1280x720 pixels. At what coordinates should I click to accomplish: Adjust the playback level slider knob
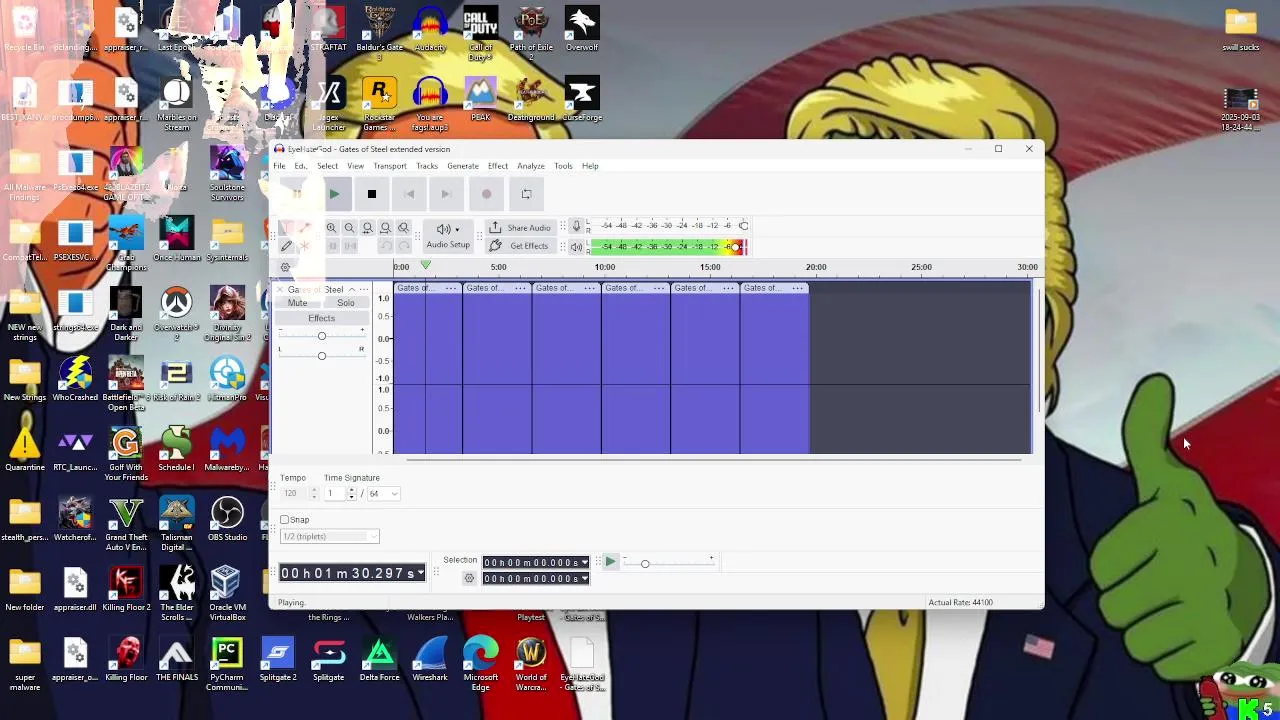pos(737,247)
